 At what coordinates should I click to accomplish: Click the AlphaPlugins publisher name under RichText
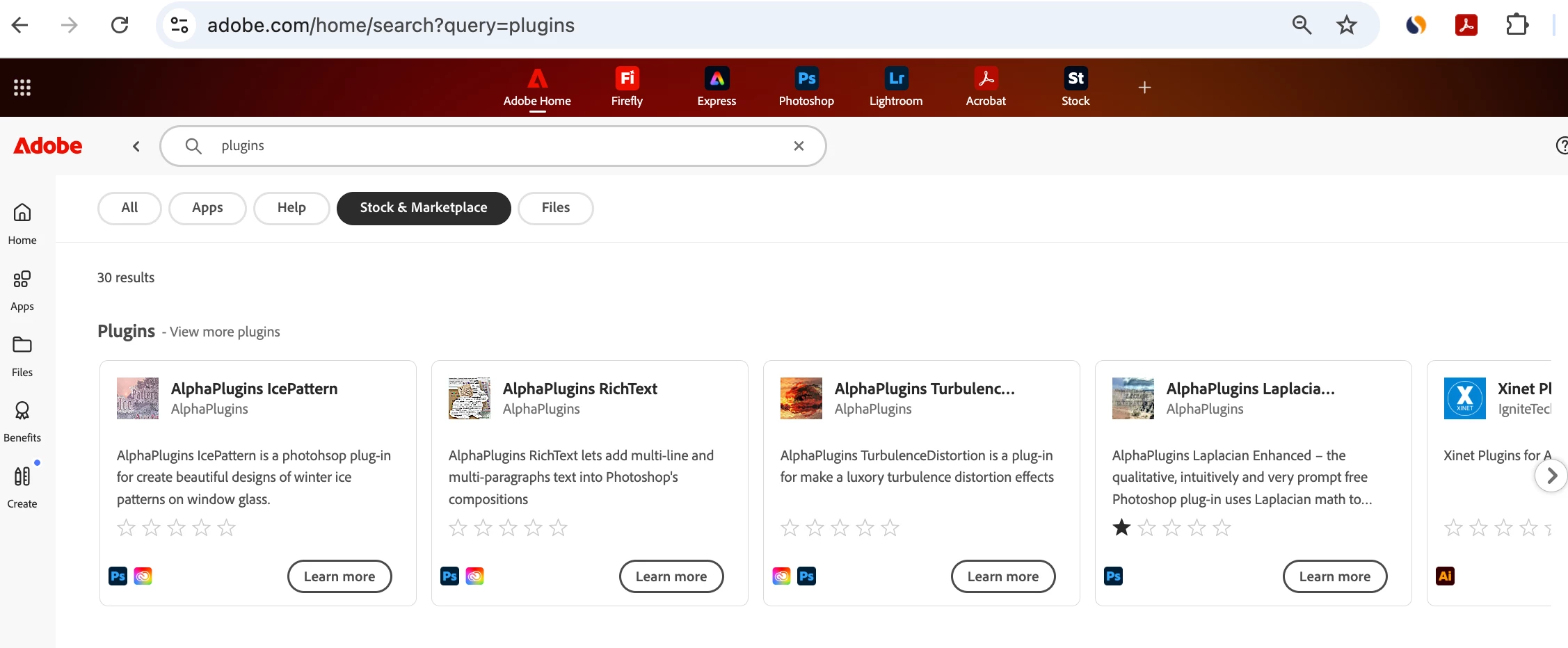click(x=541, y=409)
